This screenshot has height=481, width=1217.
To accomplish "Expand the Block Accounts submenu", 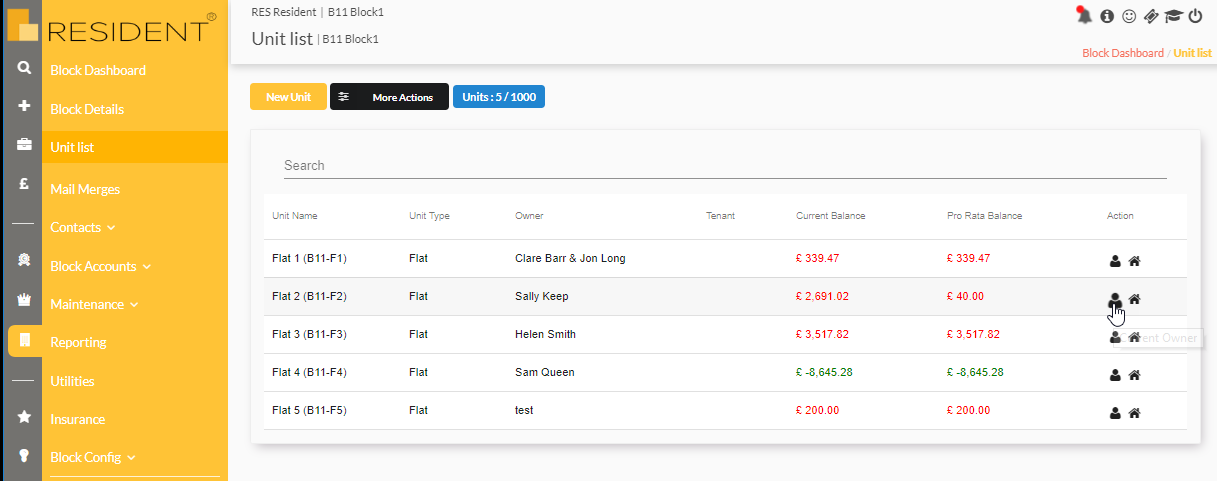I will (x=100, y=266).
